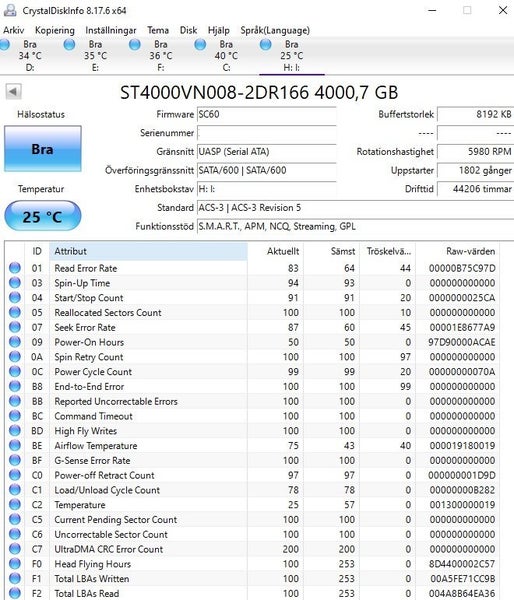Select the C: drive status icon
Image resolution: width=514 pixels, height=600 pixels.
200,45
